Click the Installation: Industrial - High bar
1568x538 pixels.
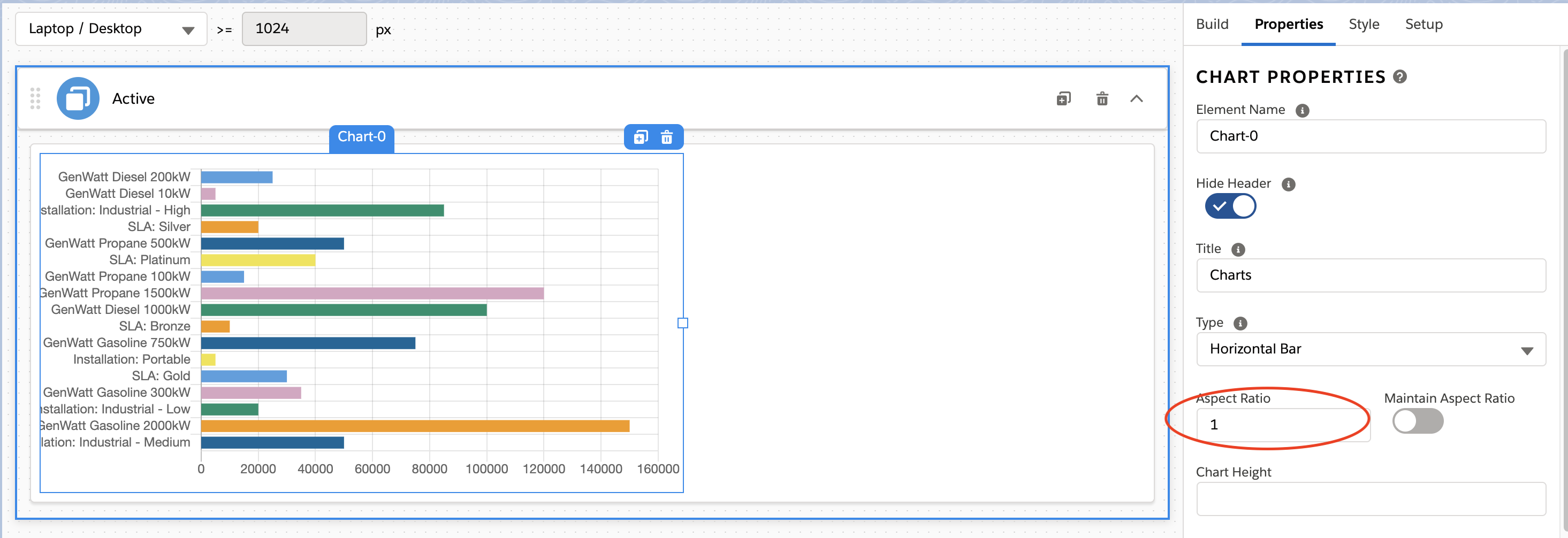(323, 211)
